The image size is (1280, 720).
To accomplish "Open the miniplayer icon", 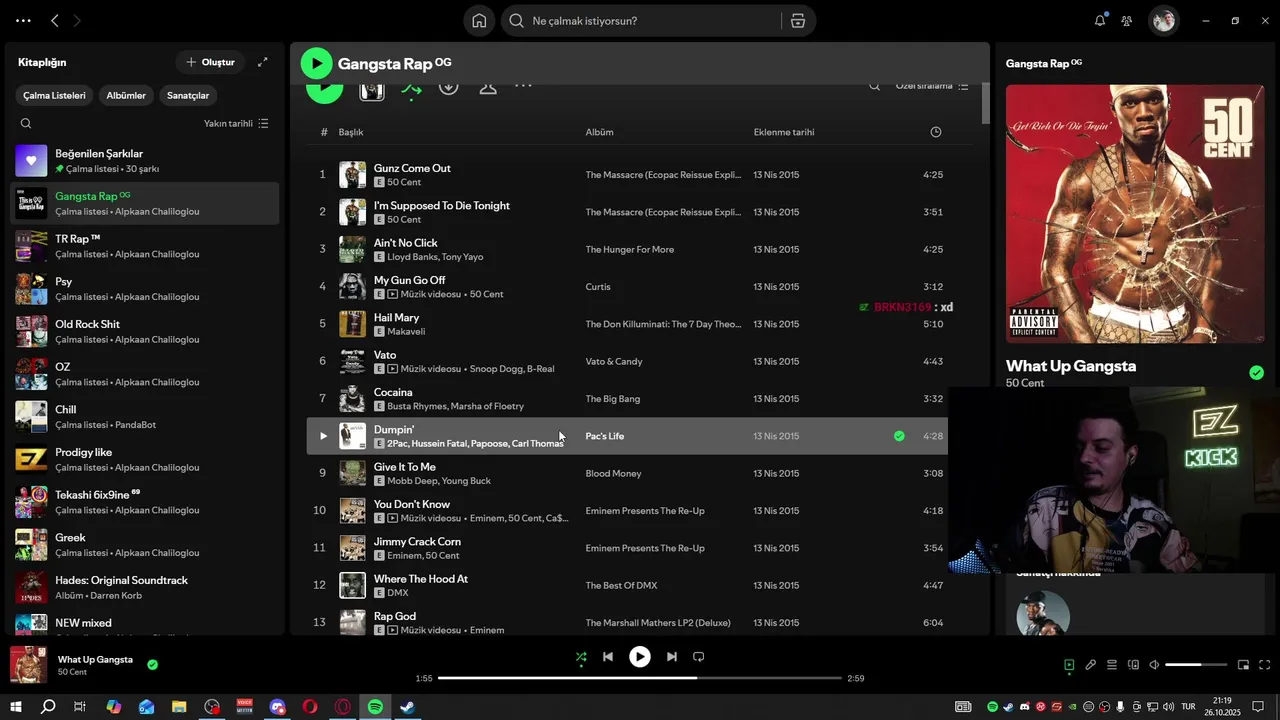I will pos(1243,665).
